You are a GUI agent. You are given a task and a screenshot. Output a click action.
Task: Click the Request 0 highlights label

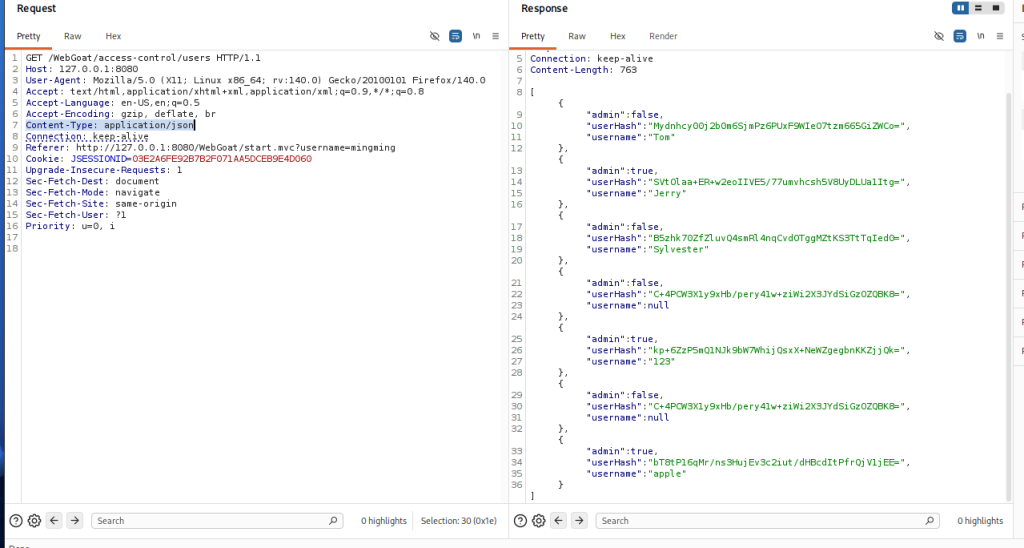click(384, 521)
